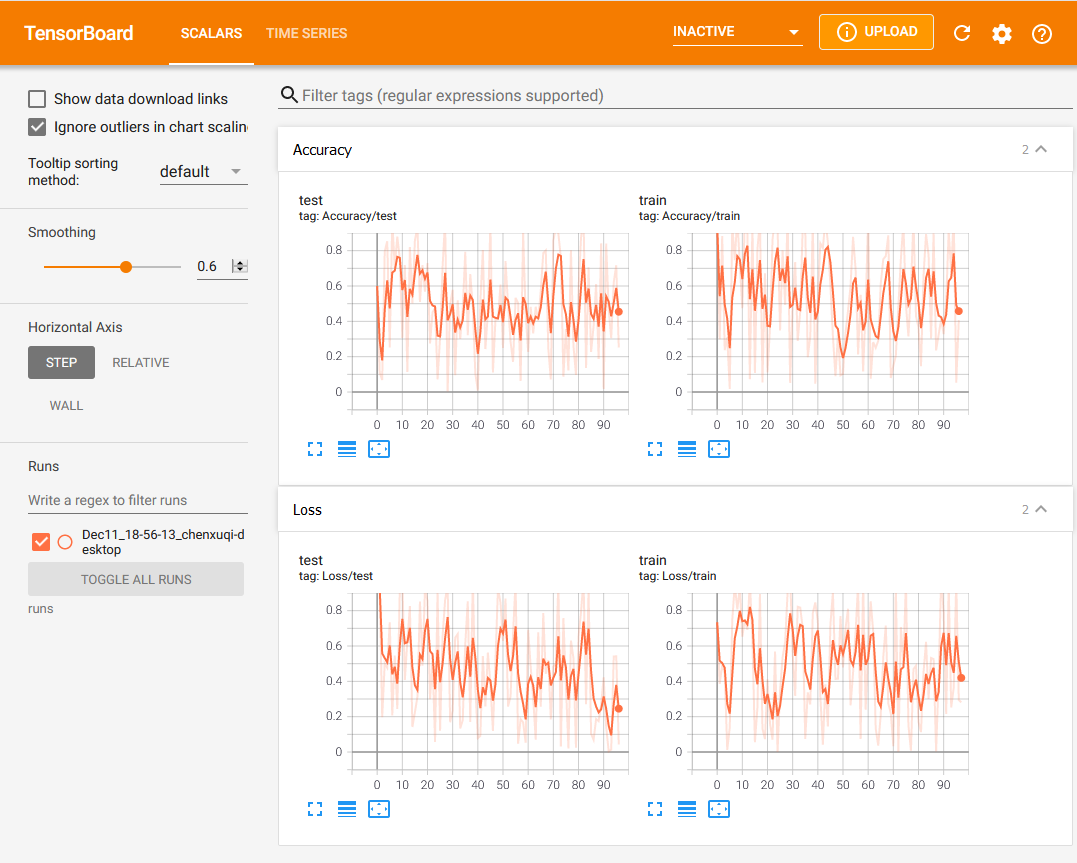1077x863 pixels.
Task: Click the 'runs' logdir label
Action: 41,609
